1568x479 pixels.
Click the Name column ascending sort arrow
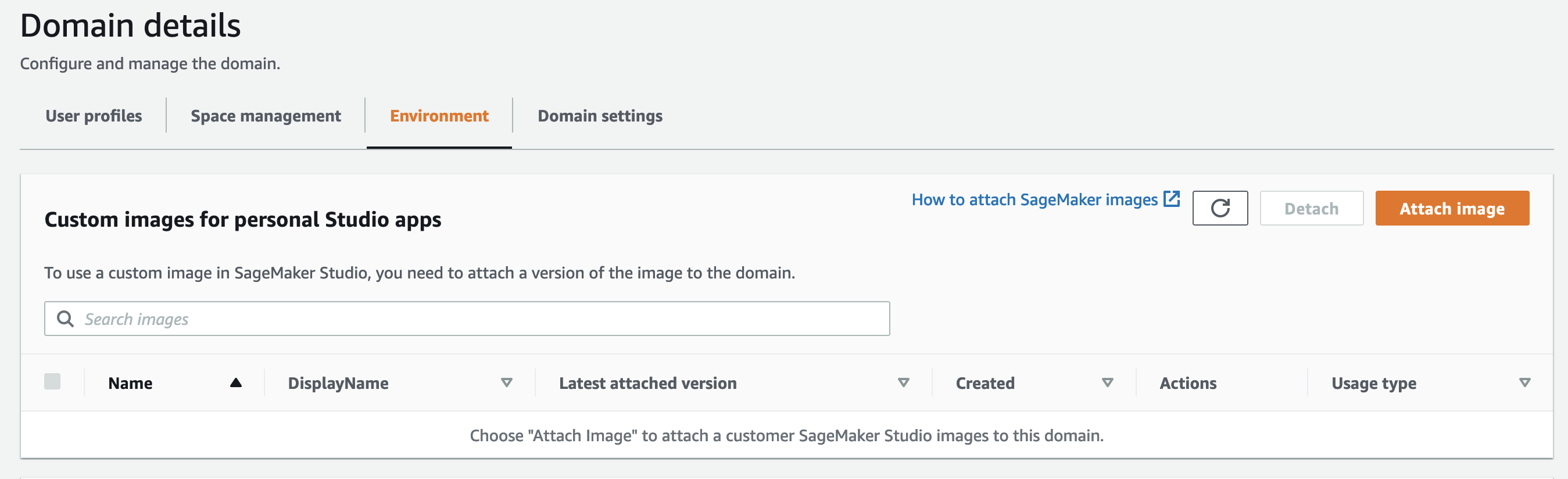click(235, 383)
